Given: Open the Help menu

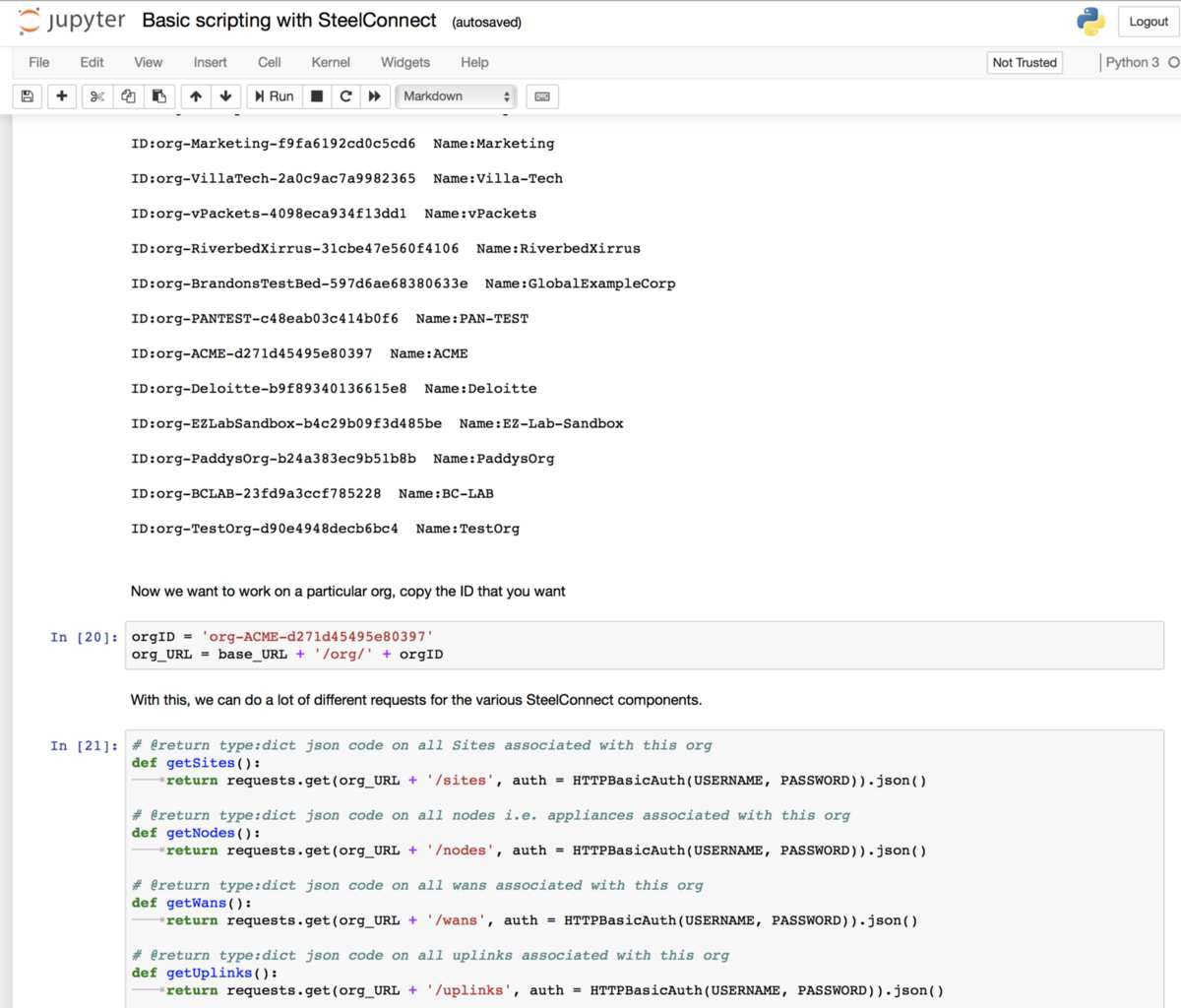Looking at the screenshot, I should point(474,62).
